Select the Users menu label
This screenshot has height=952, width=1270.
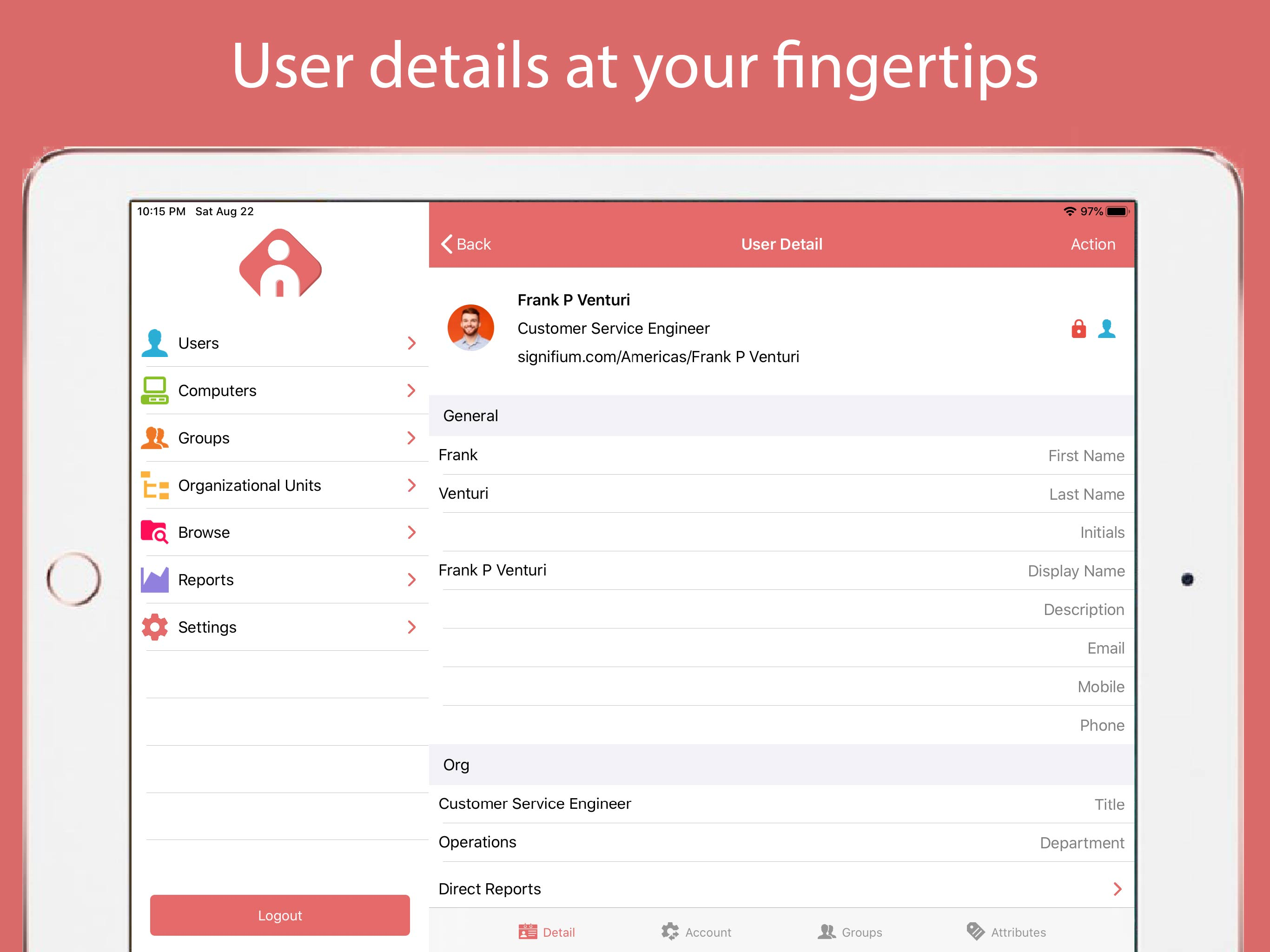(198, 344)
